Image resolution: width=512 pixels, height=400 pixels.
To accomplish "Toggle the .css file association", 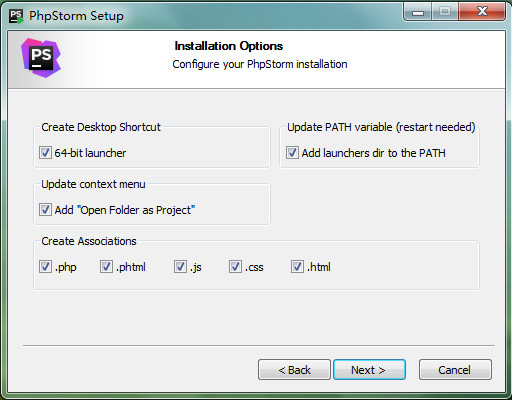I will (235, 267).
